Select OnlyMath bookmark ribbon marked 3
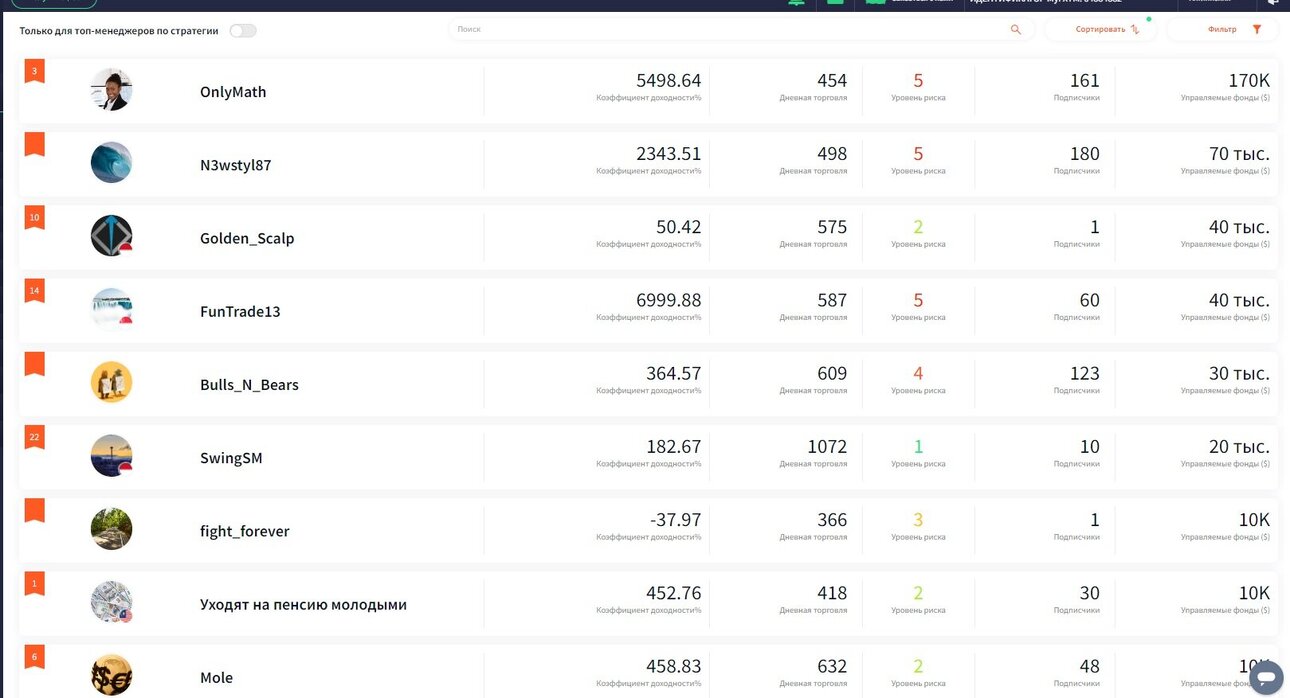1290x698 pixels. pos(35,71)
